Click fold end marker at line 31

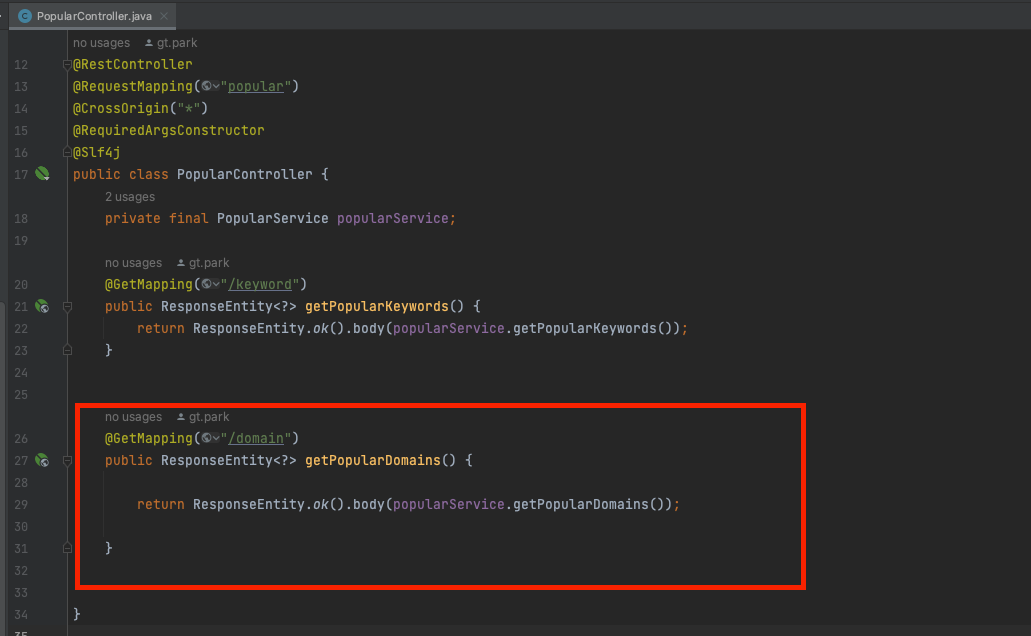pyautogui.click(x=67, y=548)
